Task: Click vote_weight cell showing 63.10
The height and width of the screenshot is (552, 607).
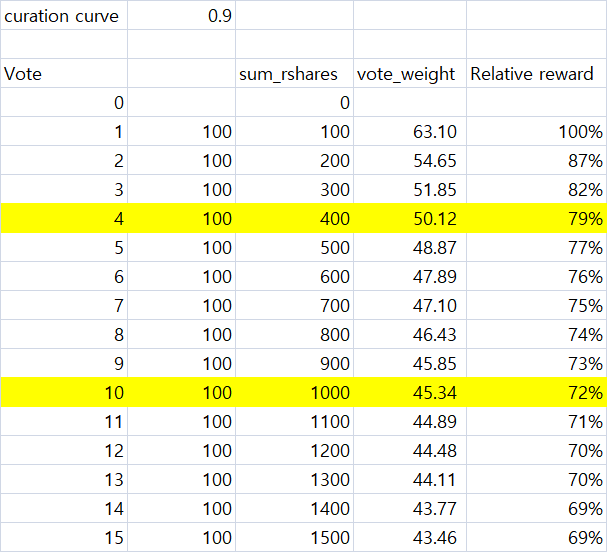Action: (410, 132)
